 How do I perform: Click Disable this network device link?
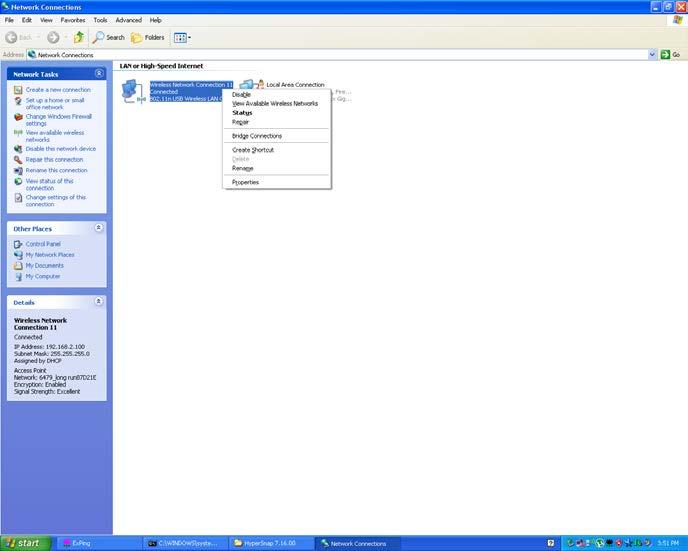61,149
